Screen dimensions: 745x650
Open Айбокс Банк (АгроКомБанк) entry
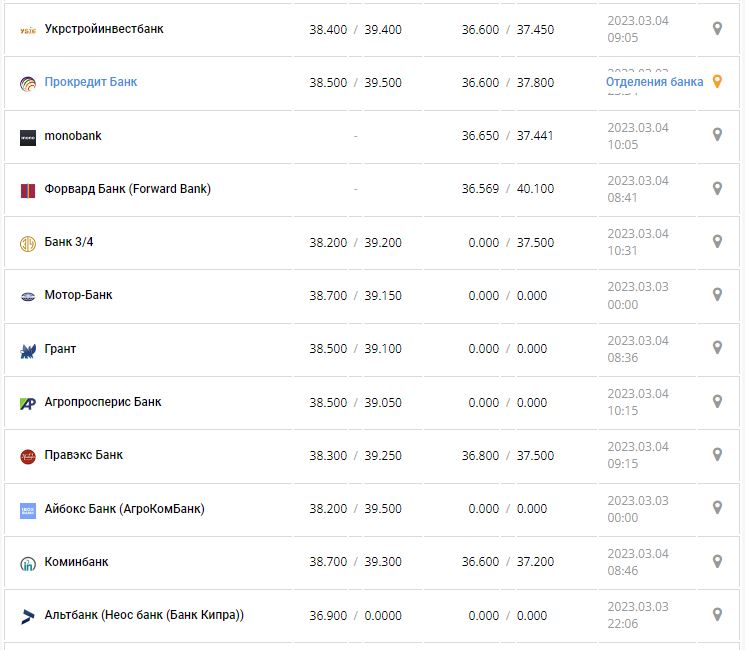point(124,508)
